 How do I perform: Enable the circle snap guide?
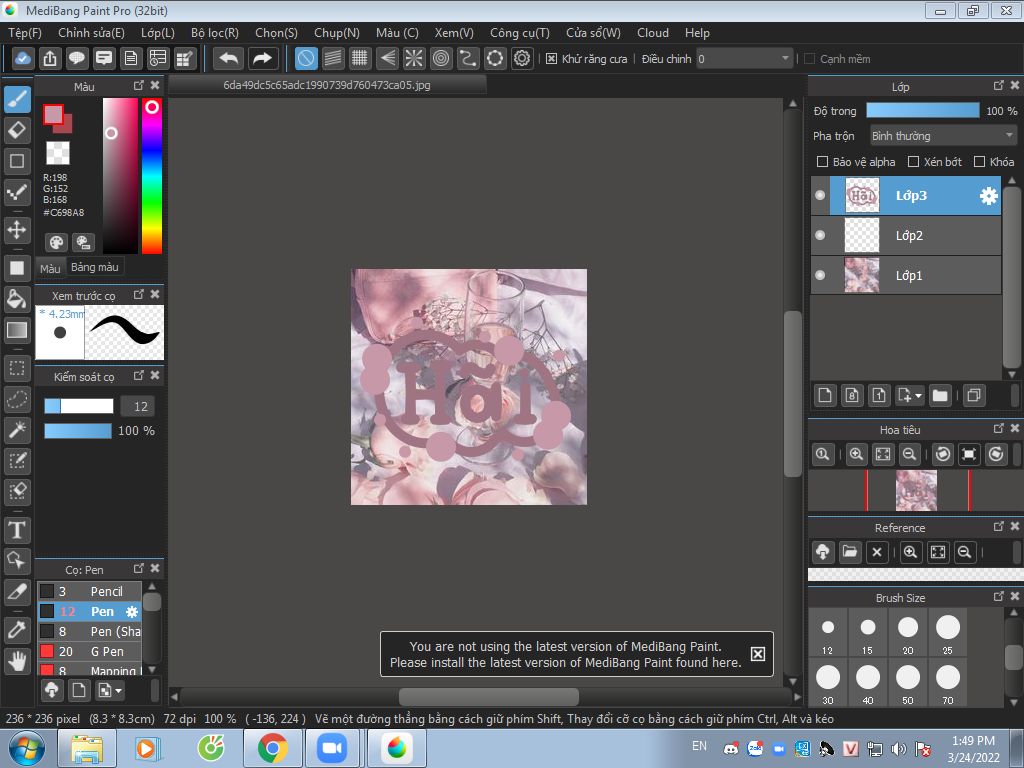tap(441, 59)
